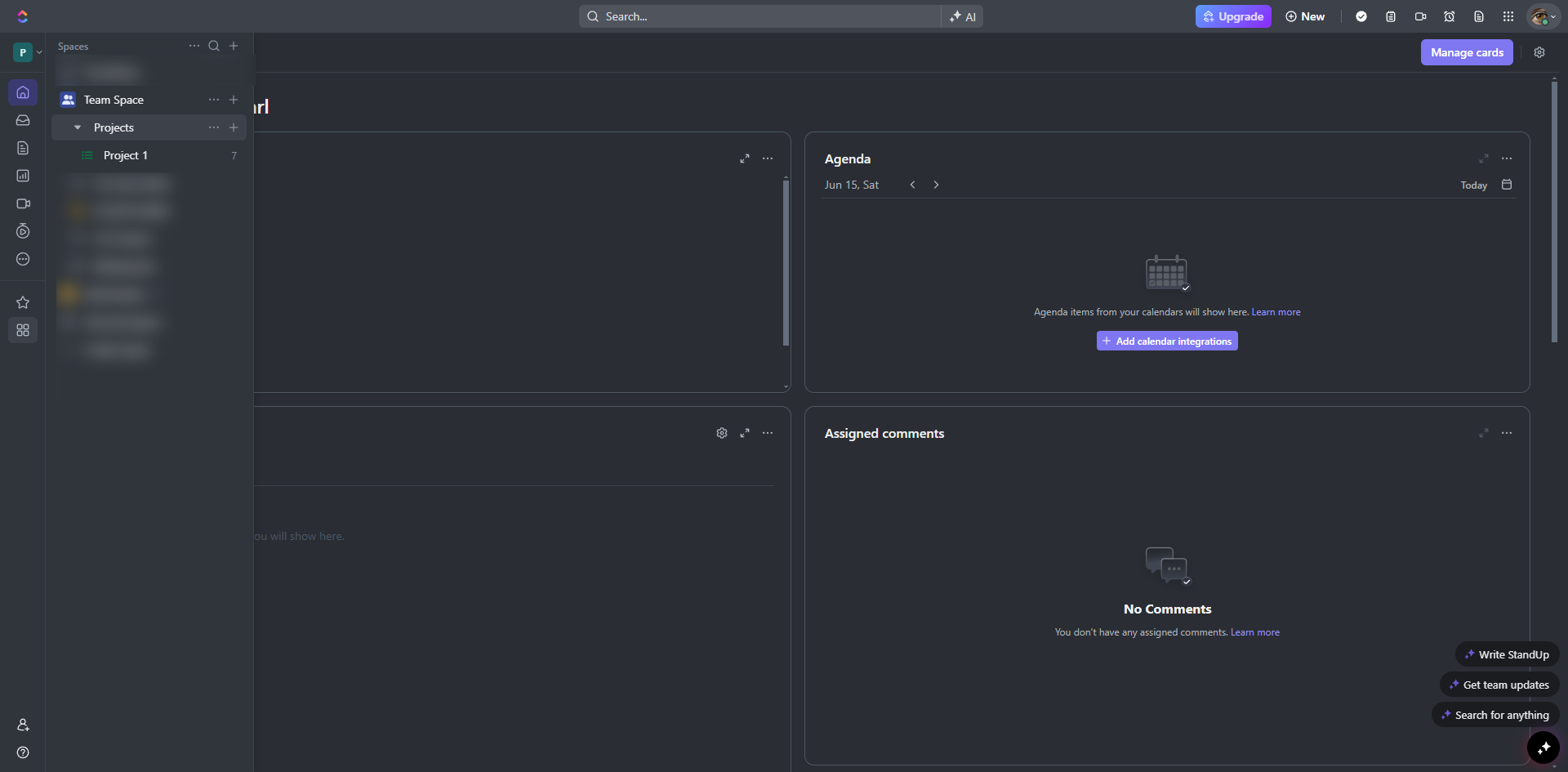Image resolution: width=1568 pixels, height=772 pixels.
Task: Click the expand icon on the card left of Assigned comments
Action: 745,433
